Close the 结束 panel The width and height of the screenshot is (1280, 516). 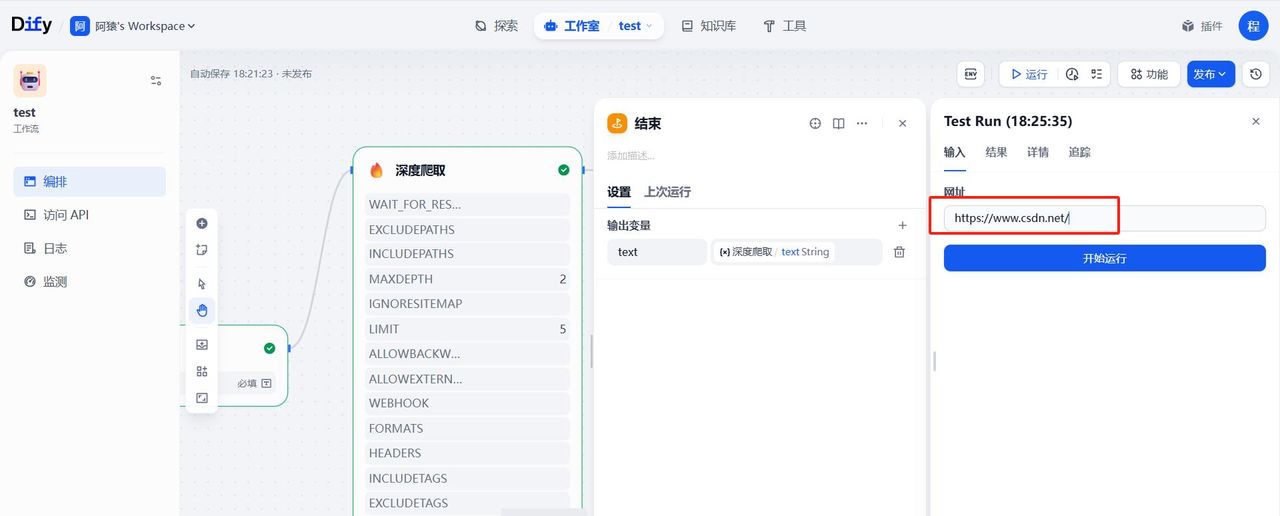[x=902, y=123]
